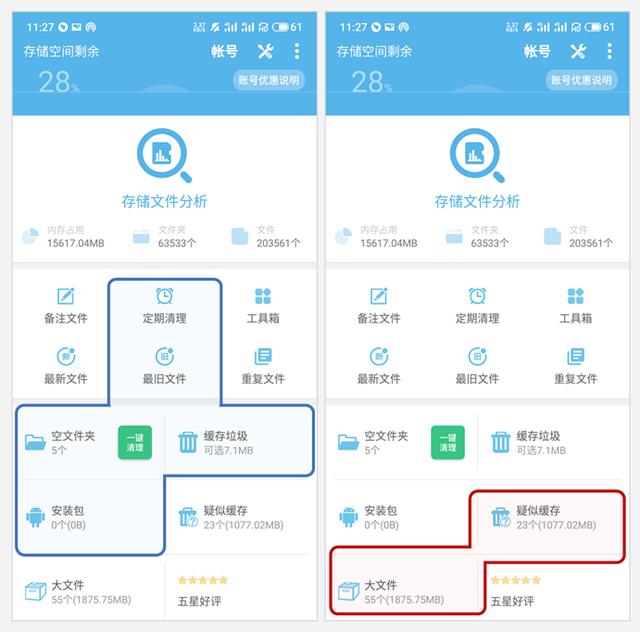Open 工具箱 toolbox icon in right screen
Screen dimensions: 640x632
(x=576, y=296)
